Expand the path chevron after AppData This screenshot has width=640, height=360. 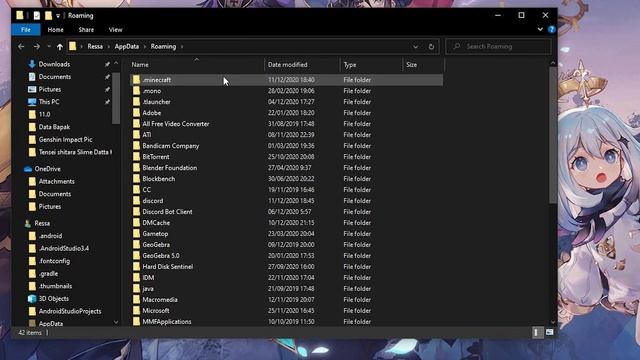point(145,47)
